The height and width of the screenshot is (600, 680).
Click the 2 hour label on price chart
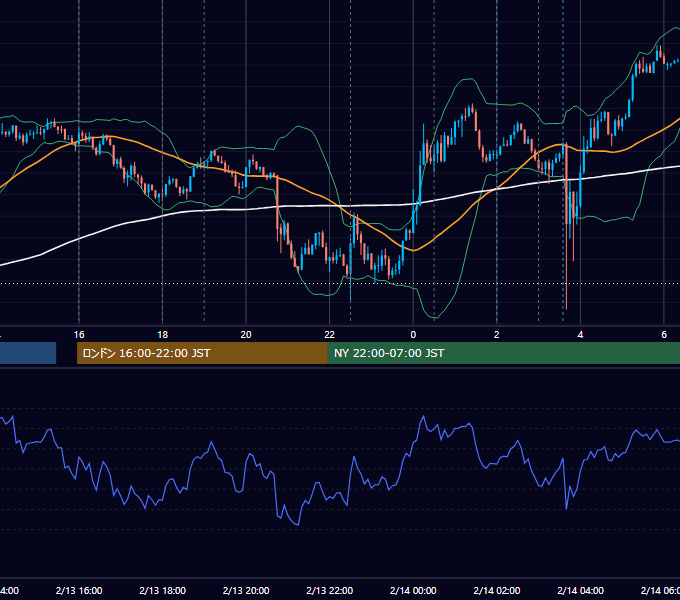click(x=497, y=335)
